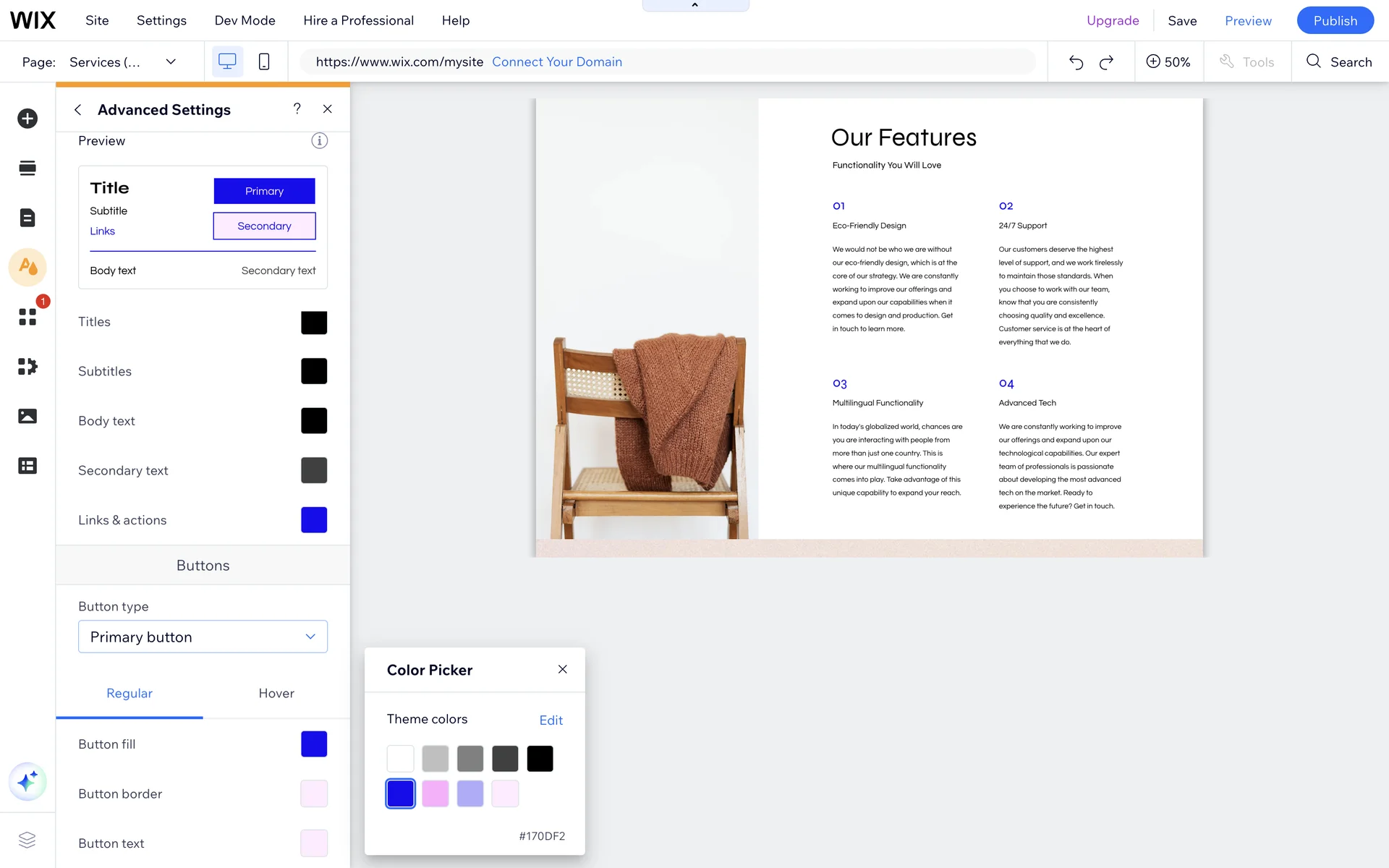Open the Site Design icon in sidebar
This screenshot has width=1389, height=868.
[x=27, y=267]
